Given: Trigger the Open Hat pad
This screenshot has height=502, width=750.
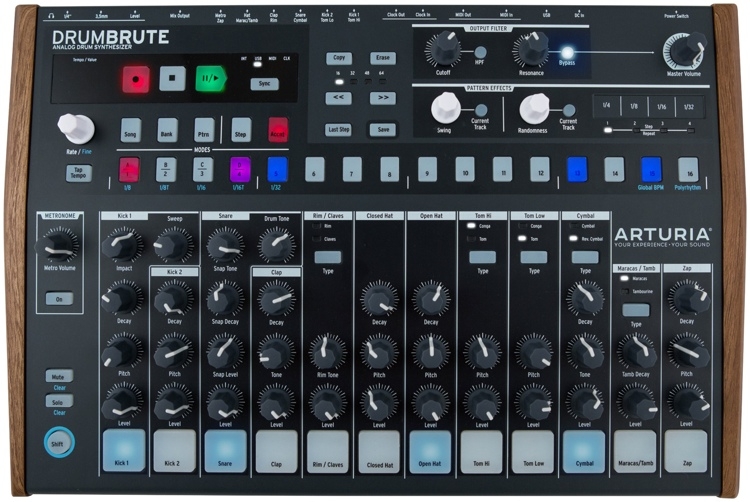Looking at the screenshot, I should coord(430,451).
